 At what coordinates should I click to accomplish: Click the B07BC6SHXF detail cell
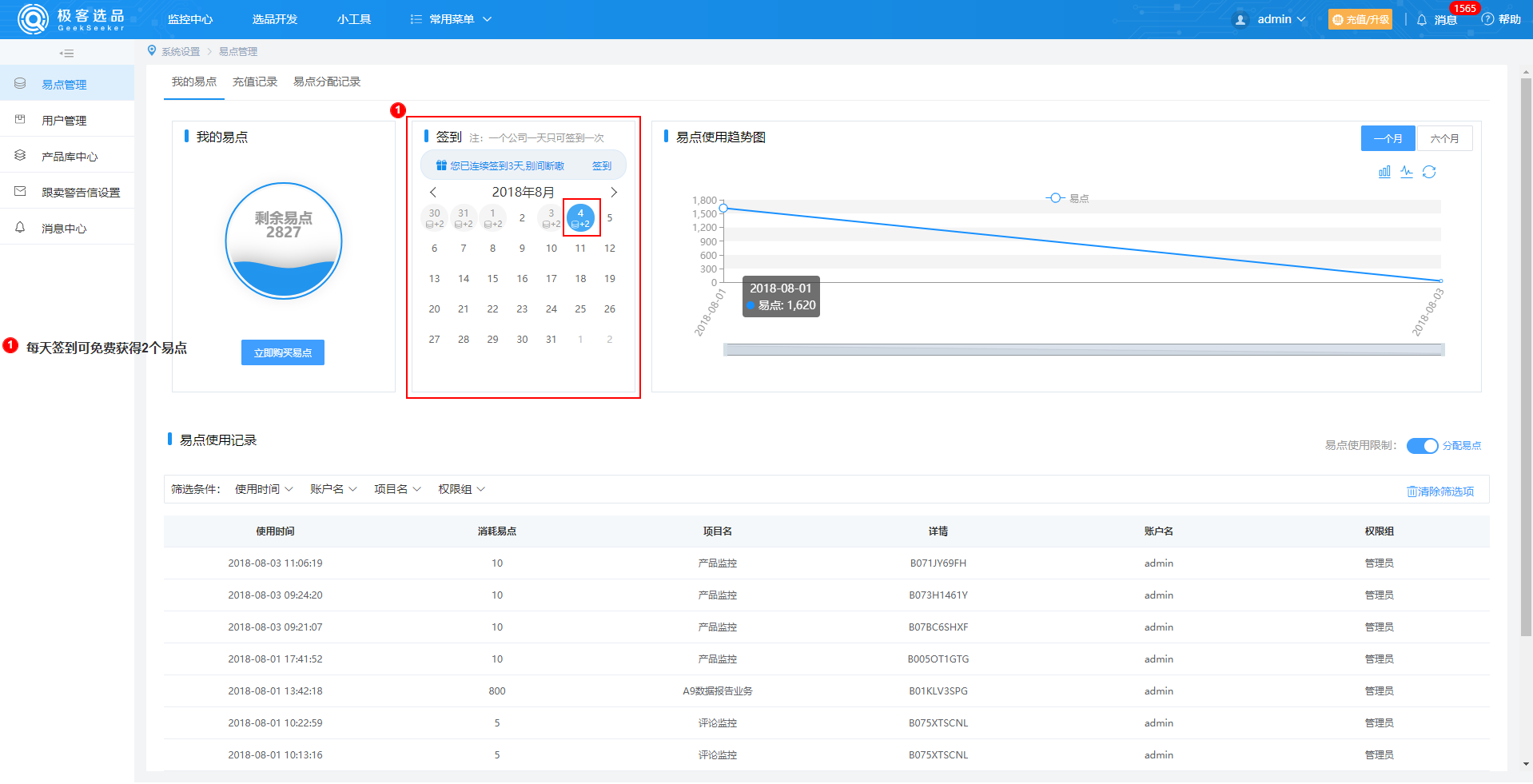[x=938, y=627]
